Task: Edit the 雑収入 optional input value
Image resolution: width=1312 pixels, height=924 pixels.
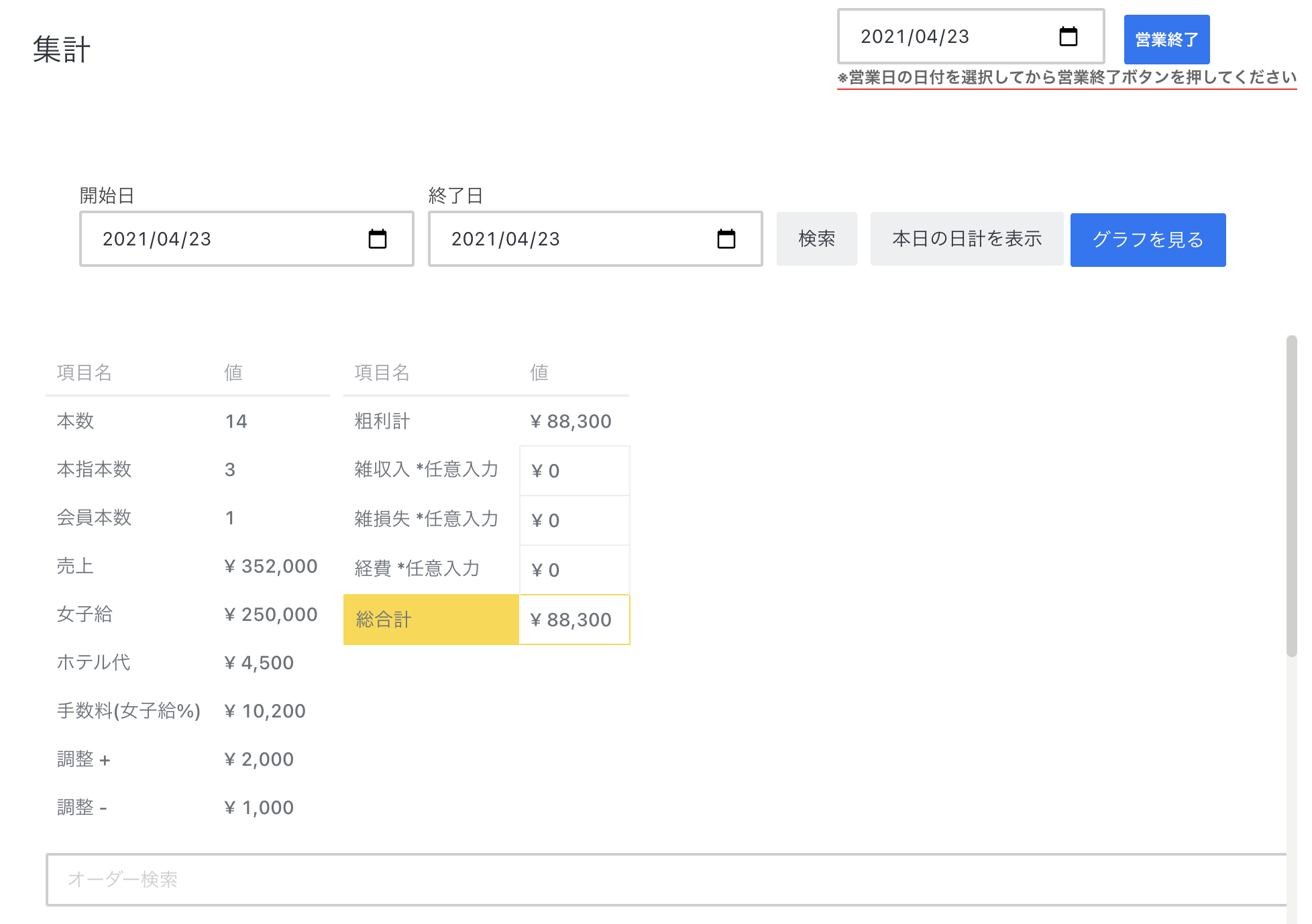Action: 574,471
